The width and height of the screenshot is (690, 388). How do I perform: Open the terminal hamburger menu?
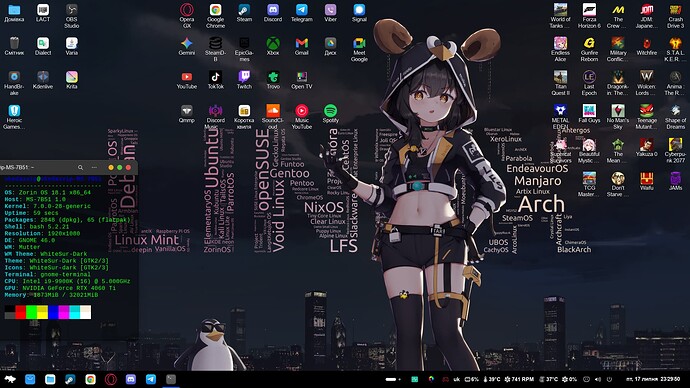[94, 167]
